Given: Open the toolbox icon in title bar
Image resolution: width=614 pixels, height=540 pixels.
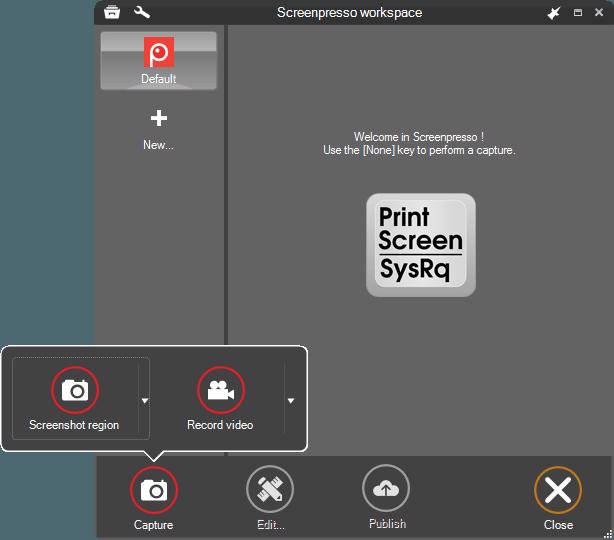Looking at the screenshot, I should (x=112, y=12).
